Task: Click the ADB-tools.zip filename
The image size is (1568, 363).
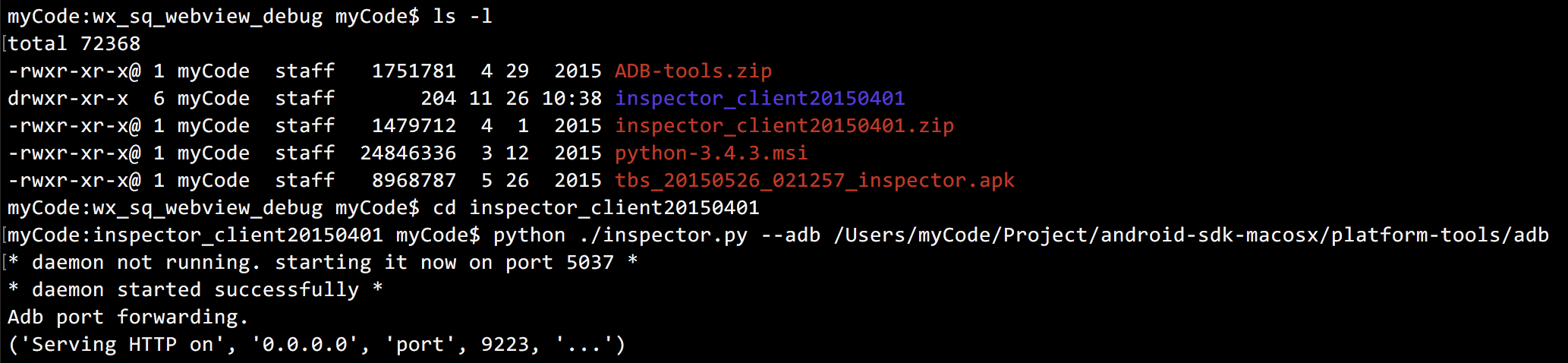Action: tap(693, 71)
